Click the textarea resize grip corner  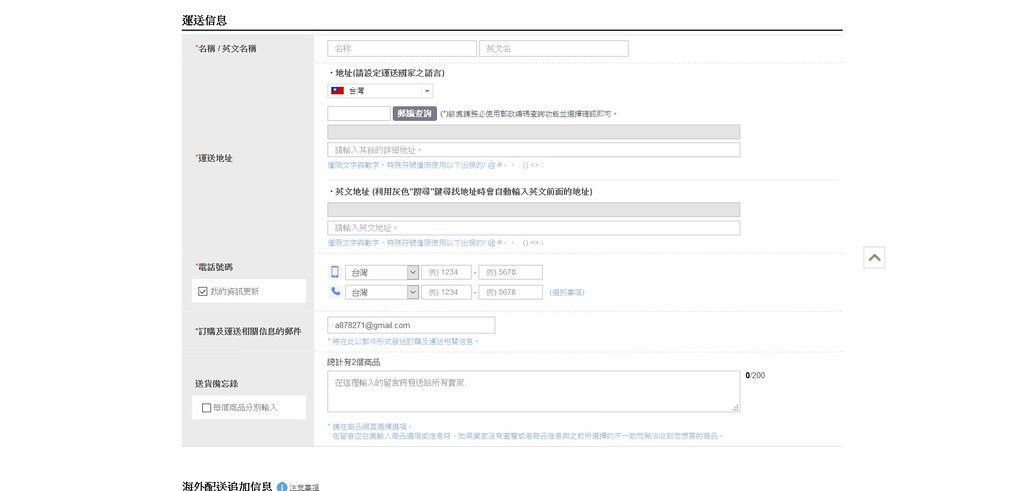tap(735, 407)
